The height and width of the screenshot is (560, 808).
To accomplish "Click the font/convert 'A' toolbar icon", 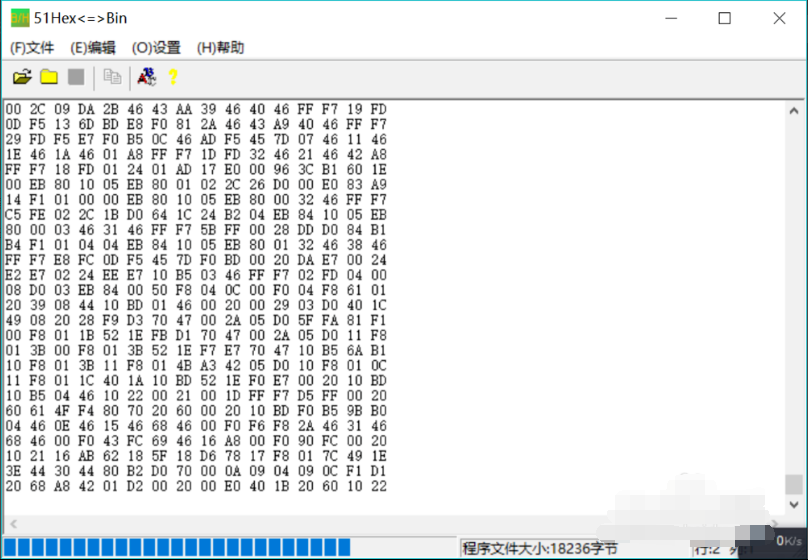I will [147, 77].
